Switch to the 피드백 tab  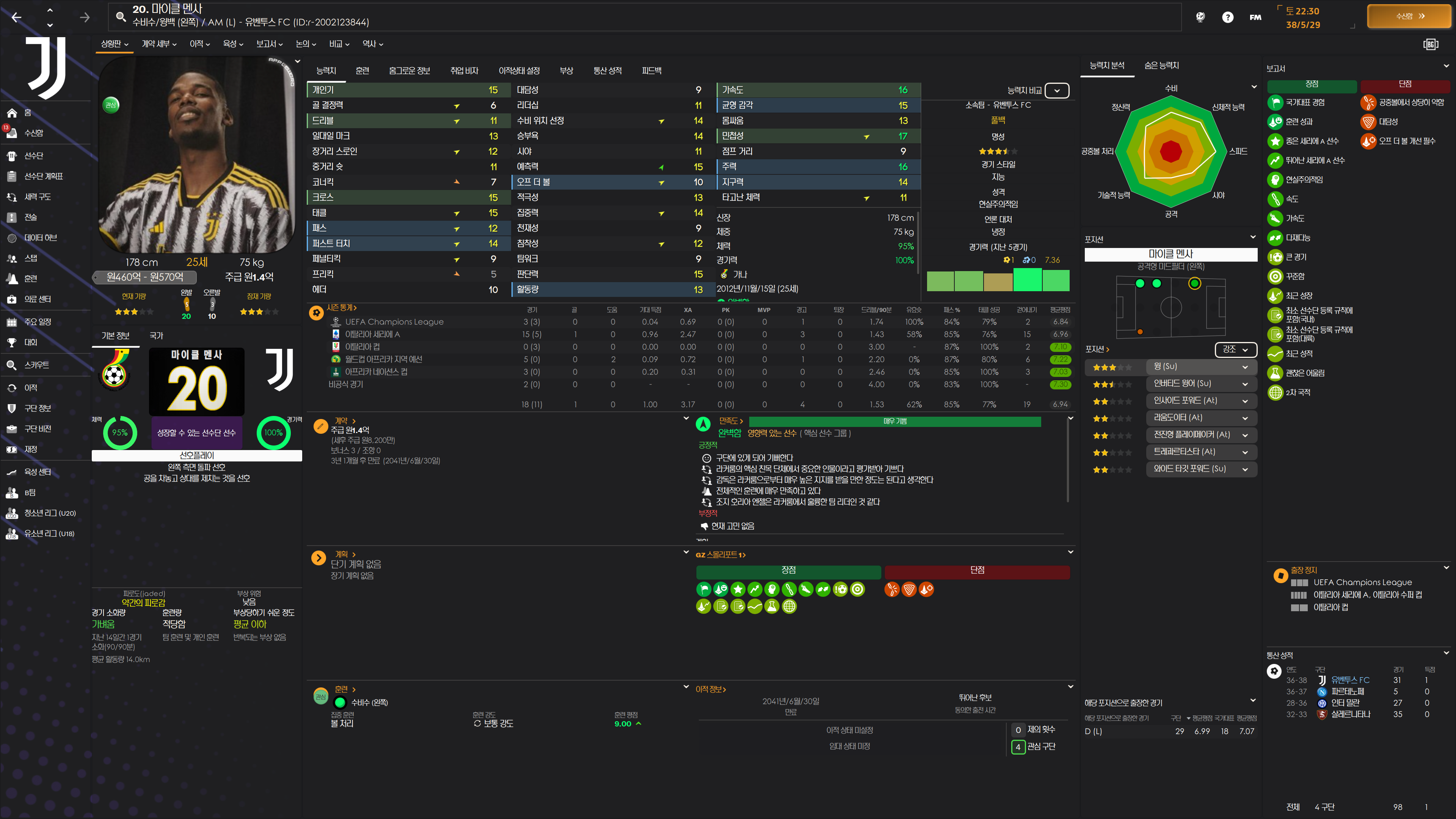(x=651, y=70)
